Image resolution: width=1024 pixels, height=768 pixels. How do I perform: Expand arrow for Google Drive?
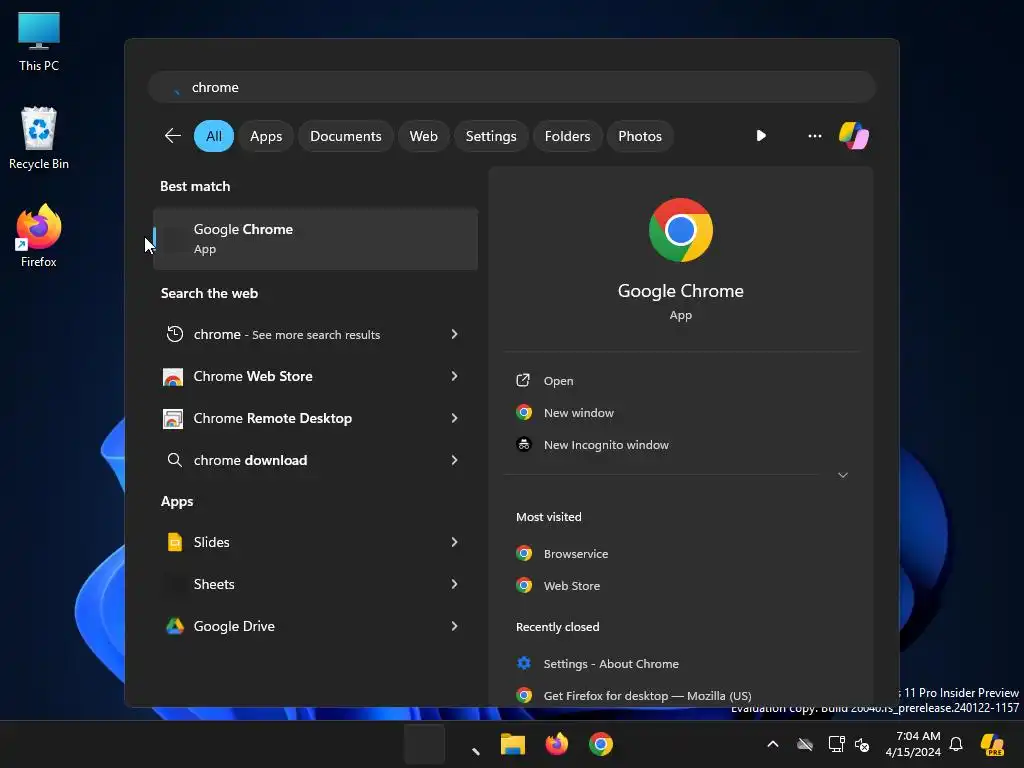click(x=455, y=626)
